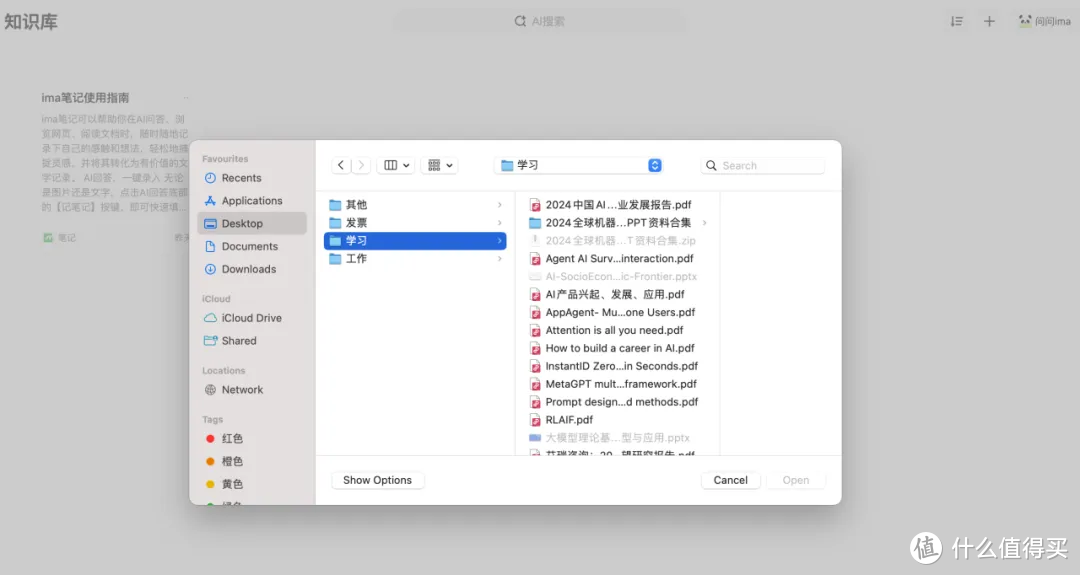Image resolution: width=1080 pixels, height=575 pixels.
Task: Click the AI搜索 bar in the 知识库 window
Action: (x=540, y=21)
